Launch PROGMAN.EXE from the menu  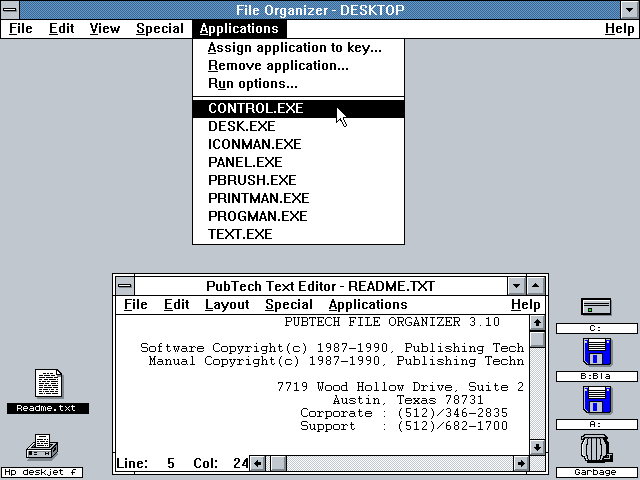point(298,216)
